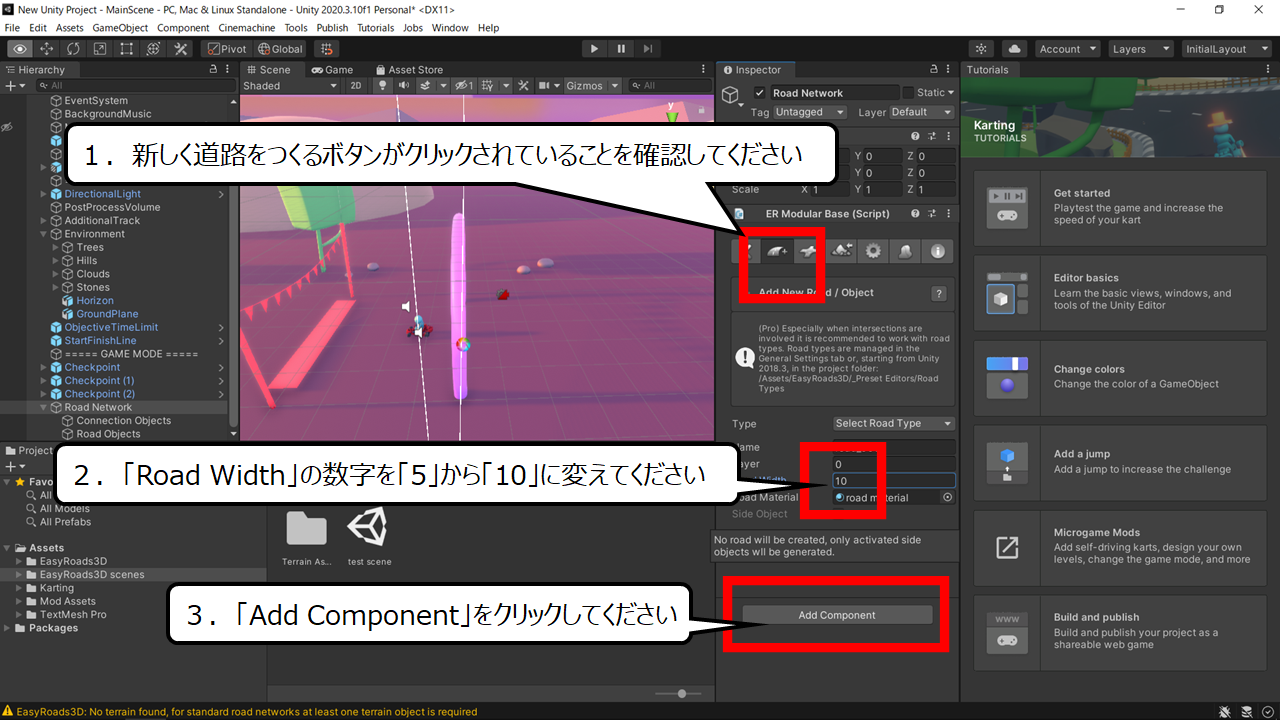Select GroundPlane in the Hierarchy
The height and width of the screenshot is (720, 1280).
tap(107, 314)
